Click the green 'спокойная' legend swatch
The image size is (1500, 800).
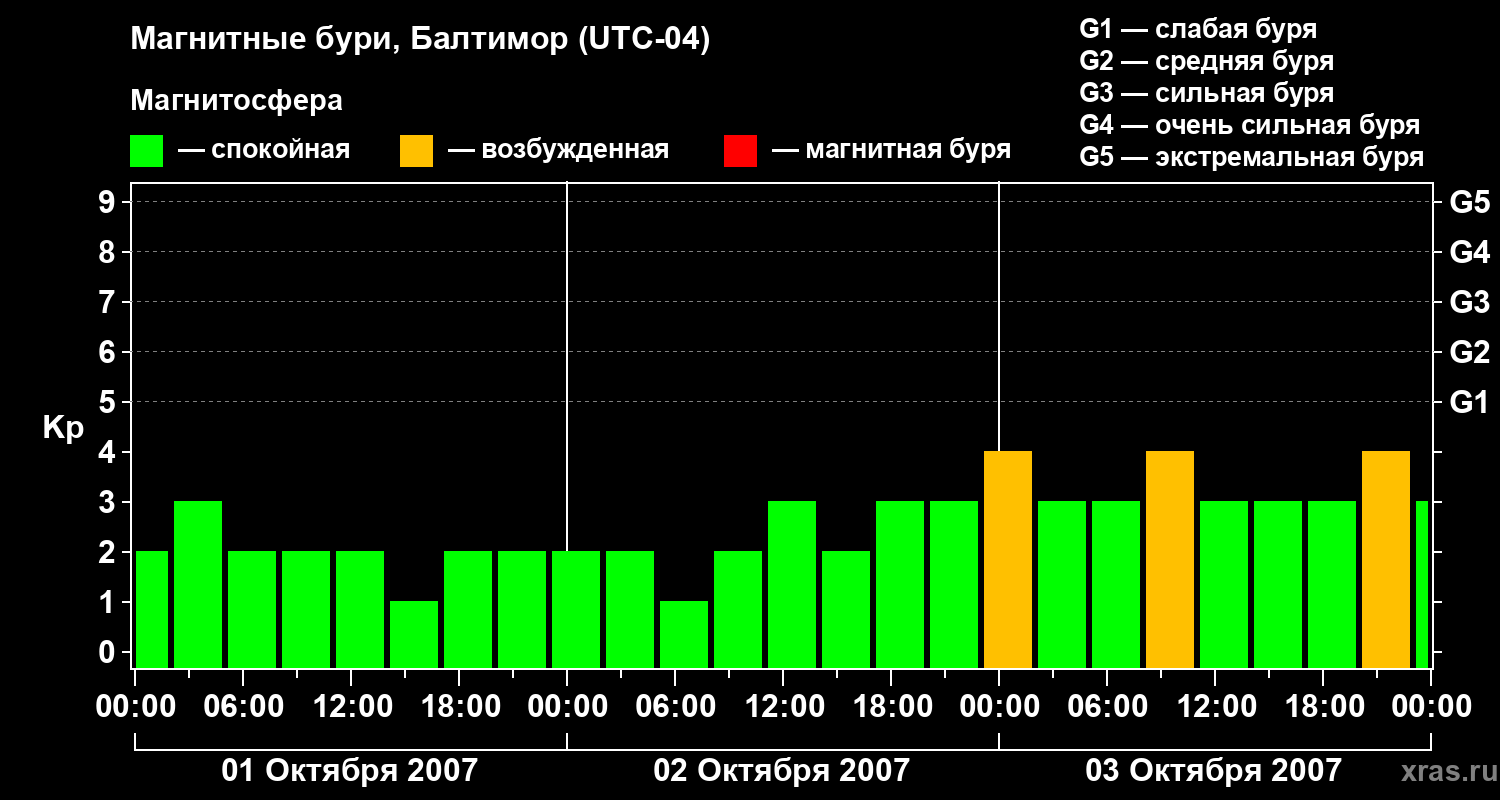click(147, 151)
